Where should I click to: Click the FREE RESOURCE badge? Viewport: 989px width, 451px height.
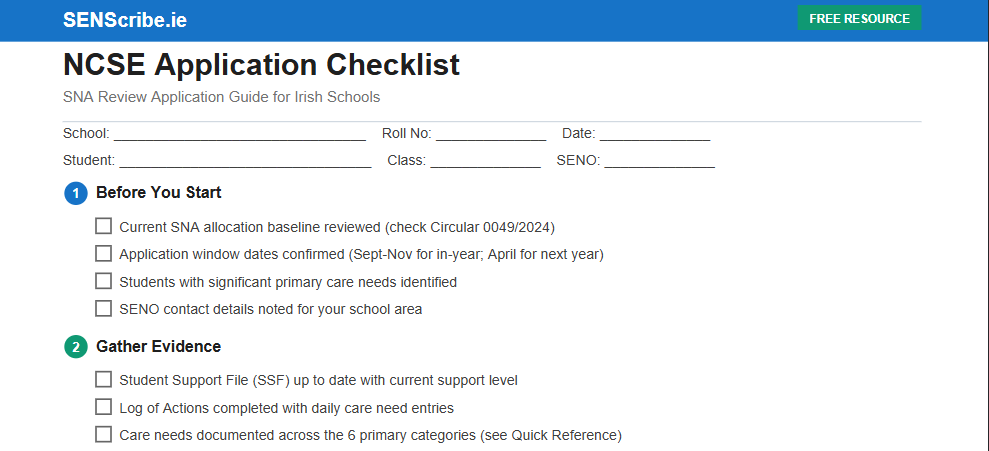(x=859, y=19)
